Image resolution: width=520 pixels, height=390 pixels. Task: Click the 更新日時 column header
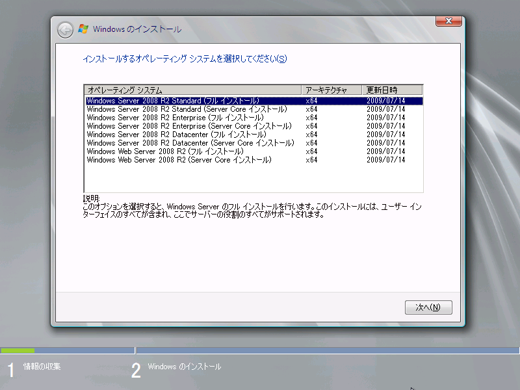point(393,90)
